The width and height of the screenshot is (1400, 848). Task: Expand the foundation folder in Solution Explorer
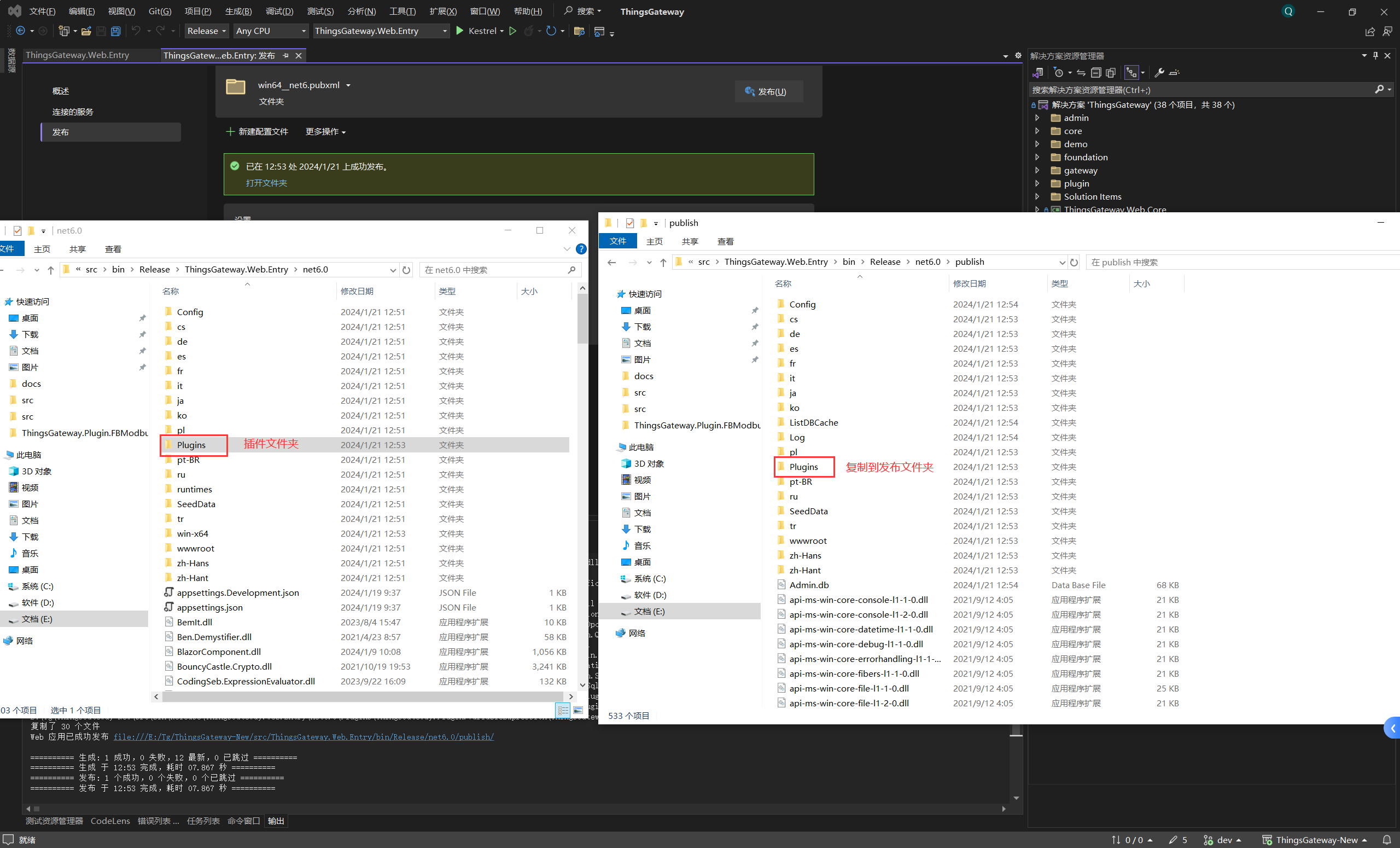click(1037, 157)
